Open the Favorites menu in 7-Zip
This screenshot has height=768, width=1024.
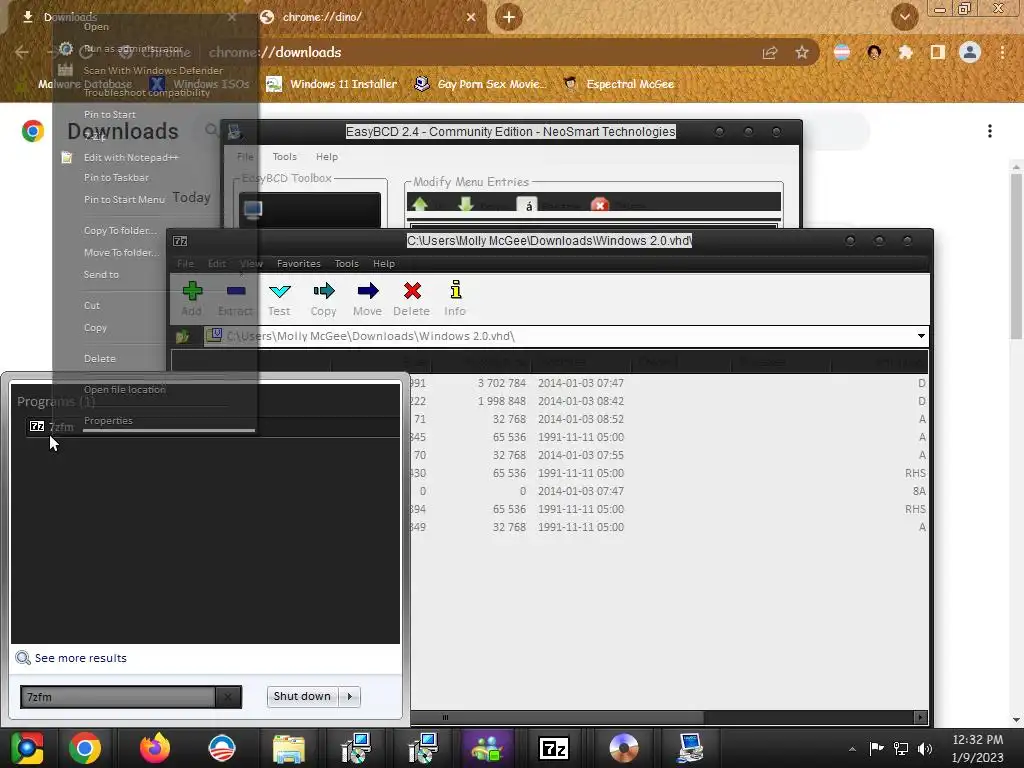[x=298, y=264]
